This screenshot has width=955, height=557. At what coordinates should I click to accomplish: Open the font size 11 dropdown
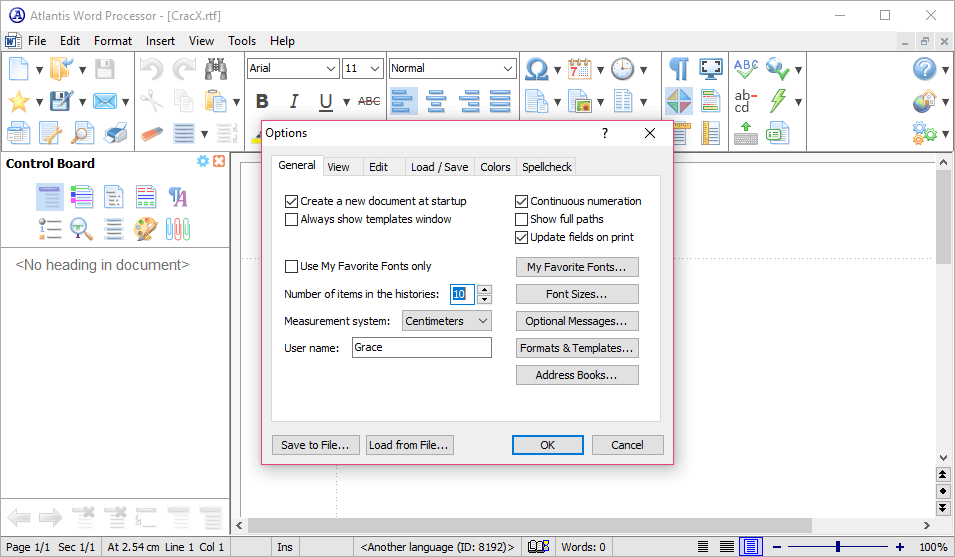point(375,69)
